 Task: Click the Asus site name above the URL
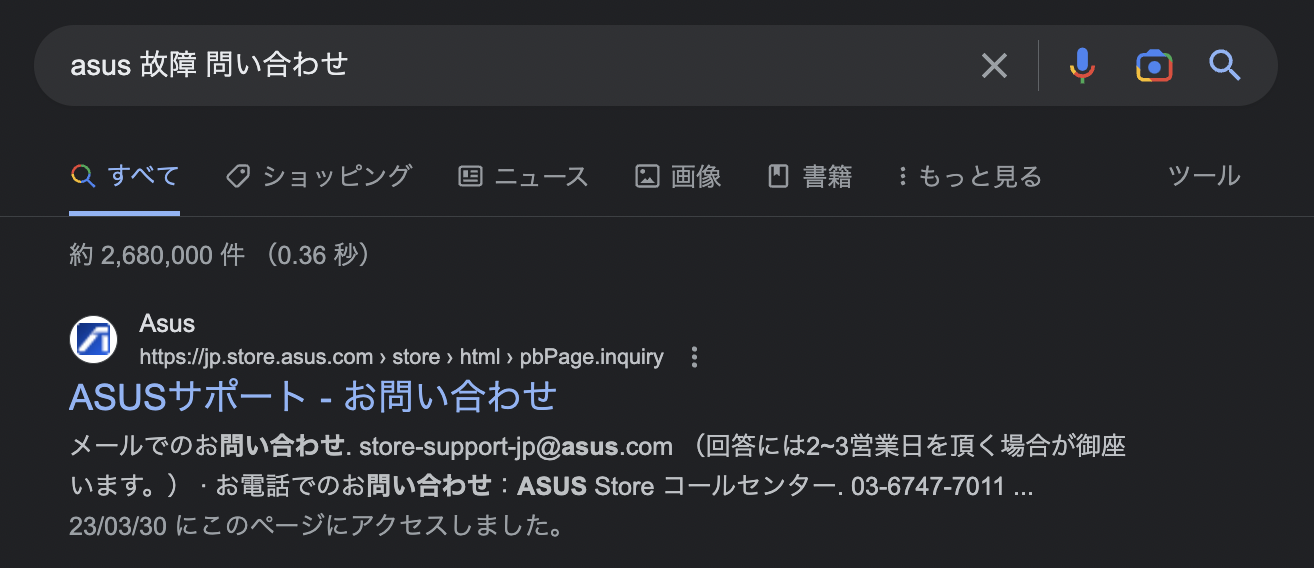[167, 324]
